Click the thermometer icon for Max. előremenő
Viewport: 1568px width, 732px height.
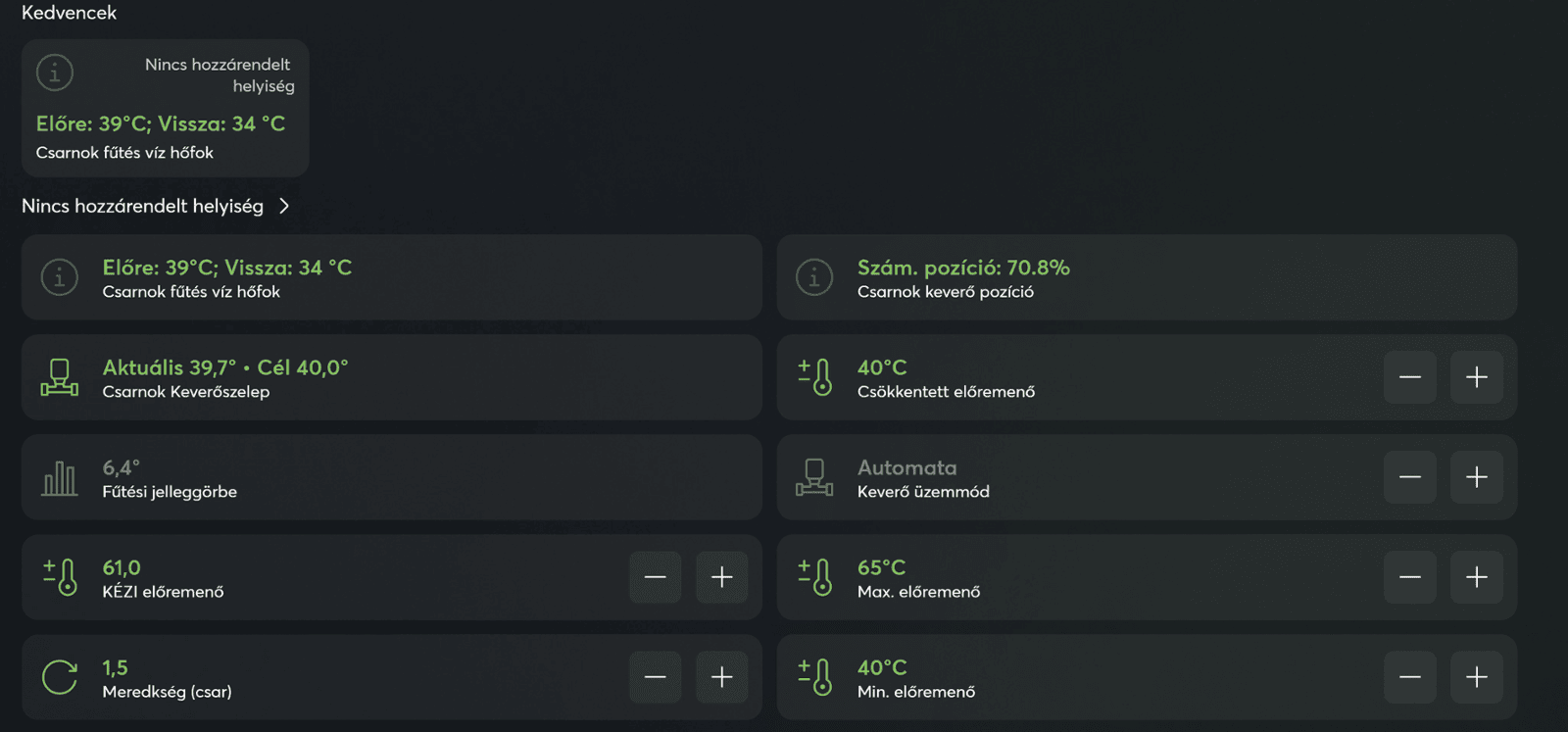814,577
